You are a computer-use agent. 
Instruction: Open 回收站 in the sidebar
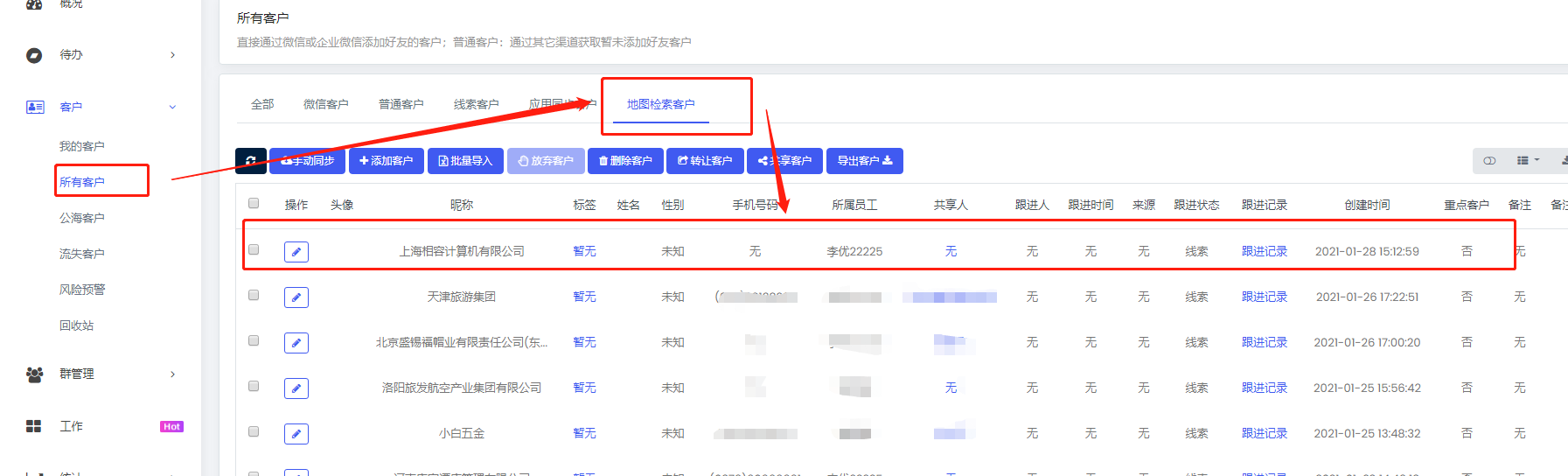point(77,325)
